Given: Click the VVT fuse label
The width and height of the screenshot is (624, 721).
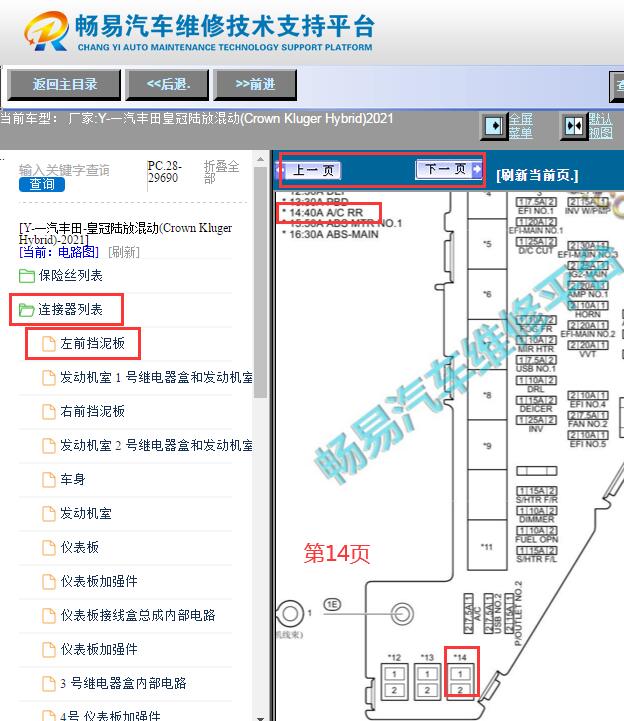Looking at the screenshot, I should (x=588, y=354).
